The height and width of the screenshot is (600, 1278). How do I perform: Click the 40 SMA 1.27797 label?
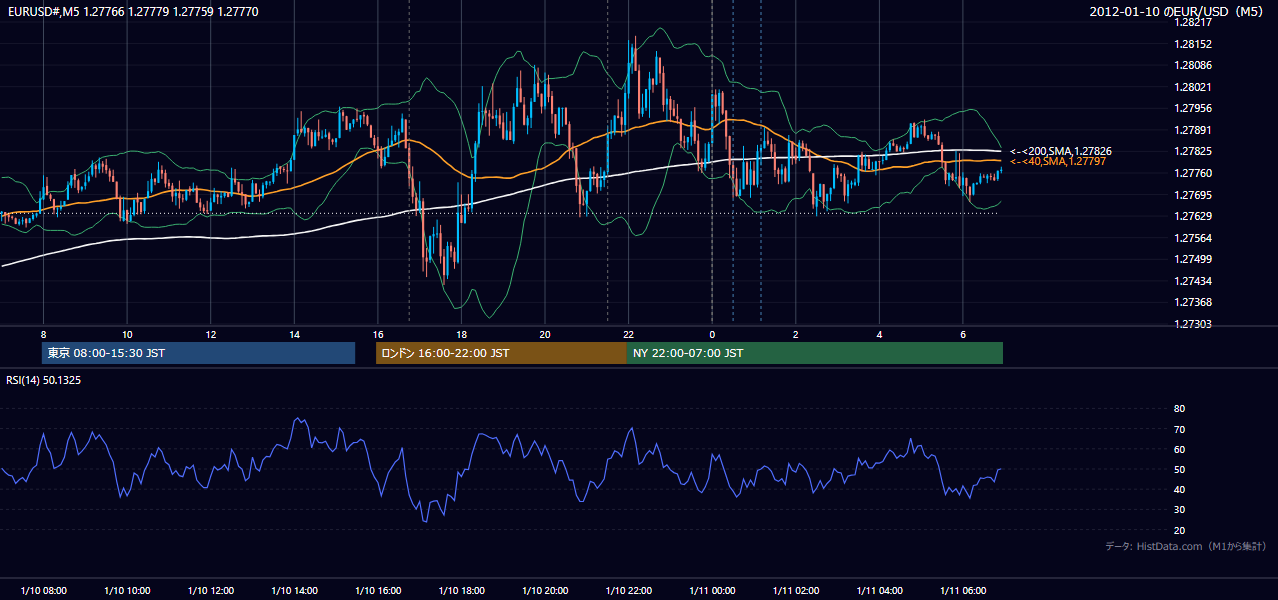tap(1057, 161)
